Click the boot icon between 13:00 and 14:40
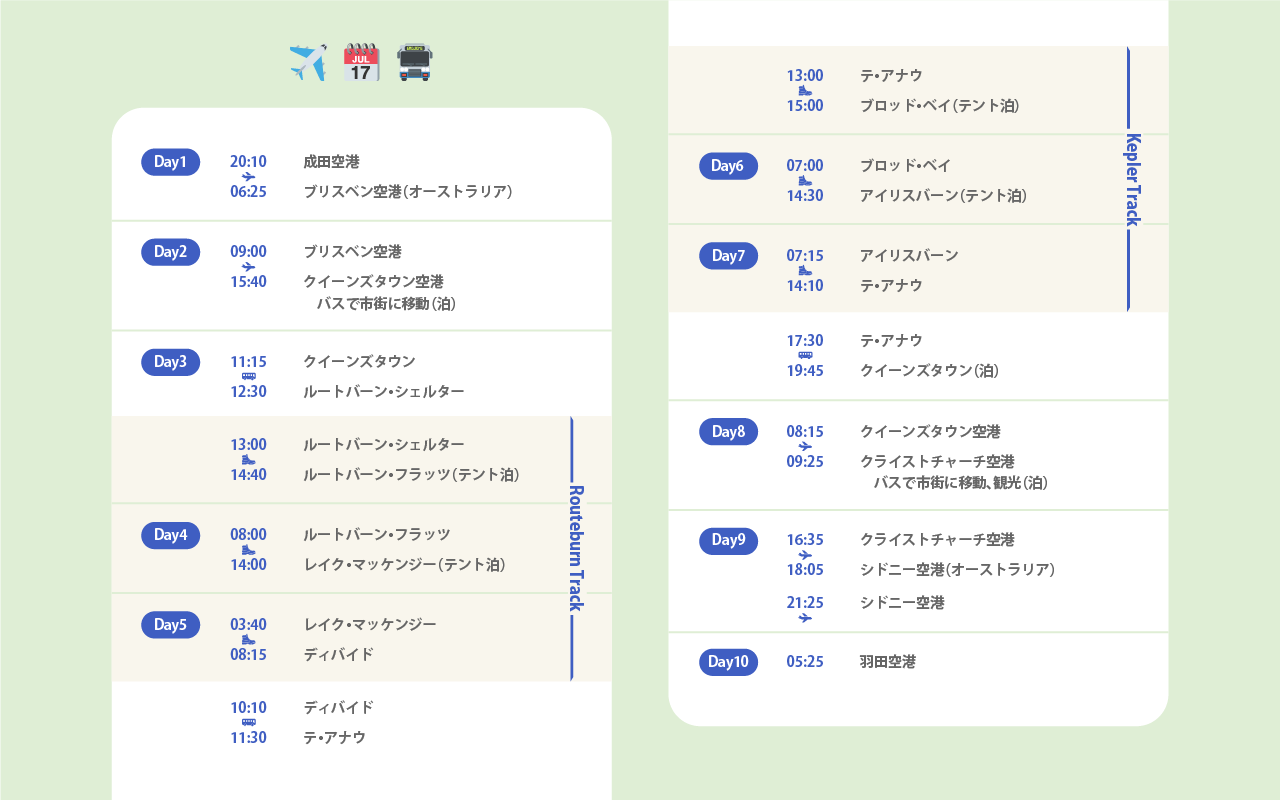This screenshot has height=800, width=1280. (248, 460)
